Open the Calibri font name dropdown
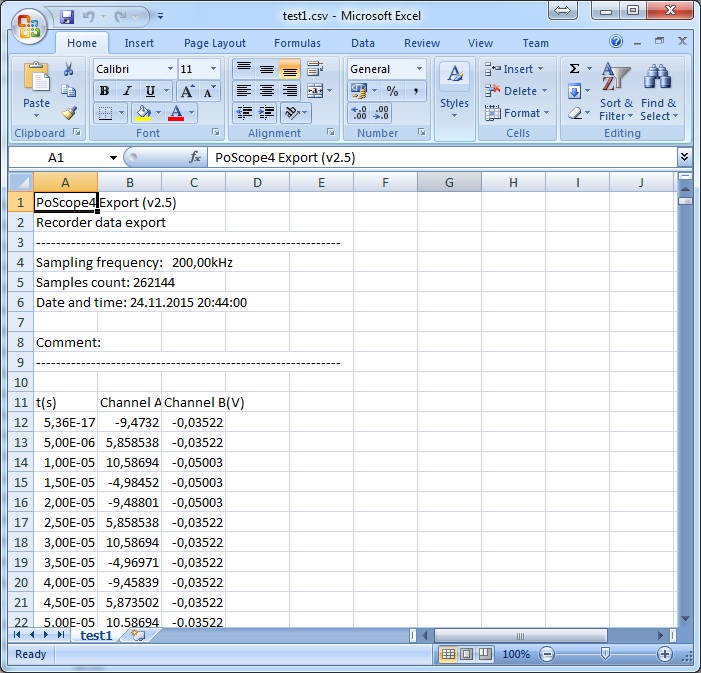This screenshot has height=673, width=701. coord(170,69)
